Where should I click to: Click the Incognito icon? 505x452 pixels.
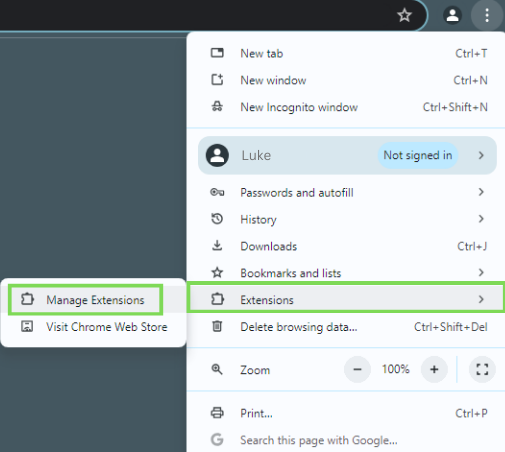click(x=217, y=107)
